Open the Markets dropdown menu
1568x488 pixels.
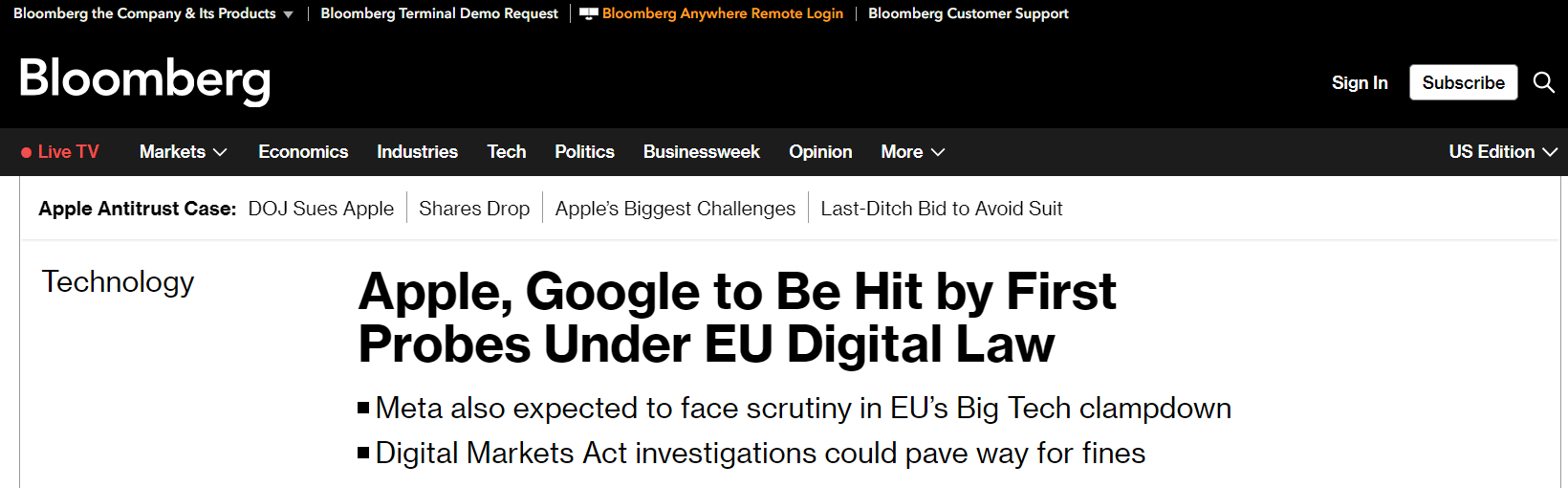pos(183,152)
